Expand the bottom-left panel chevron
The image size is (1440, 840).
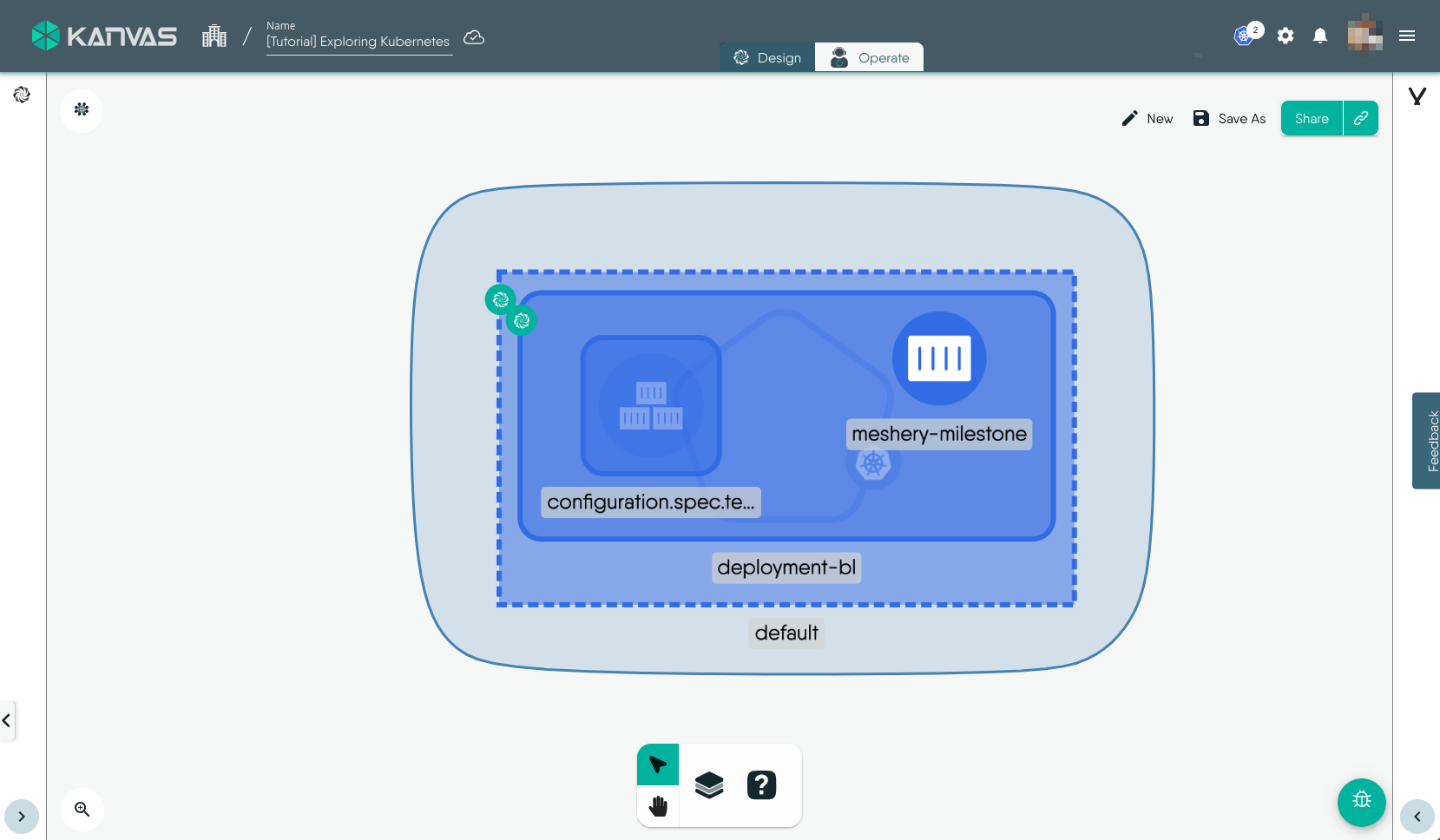[22, 817]
